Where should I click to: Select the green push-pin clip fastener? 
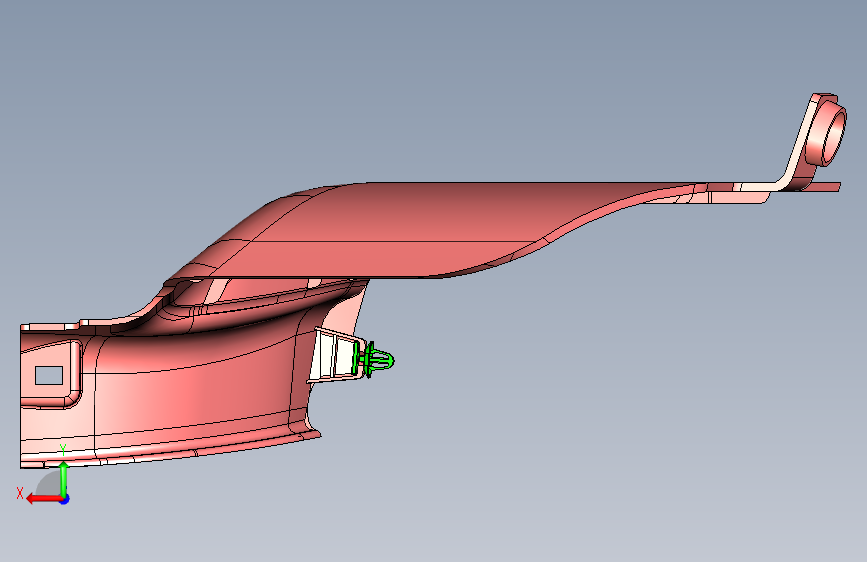(x=373, y=360)
